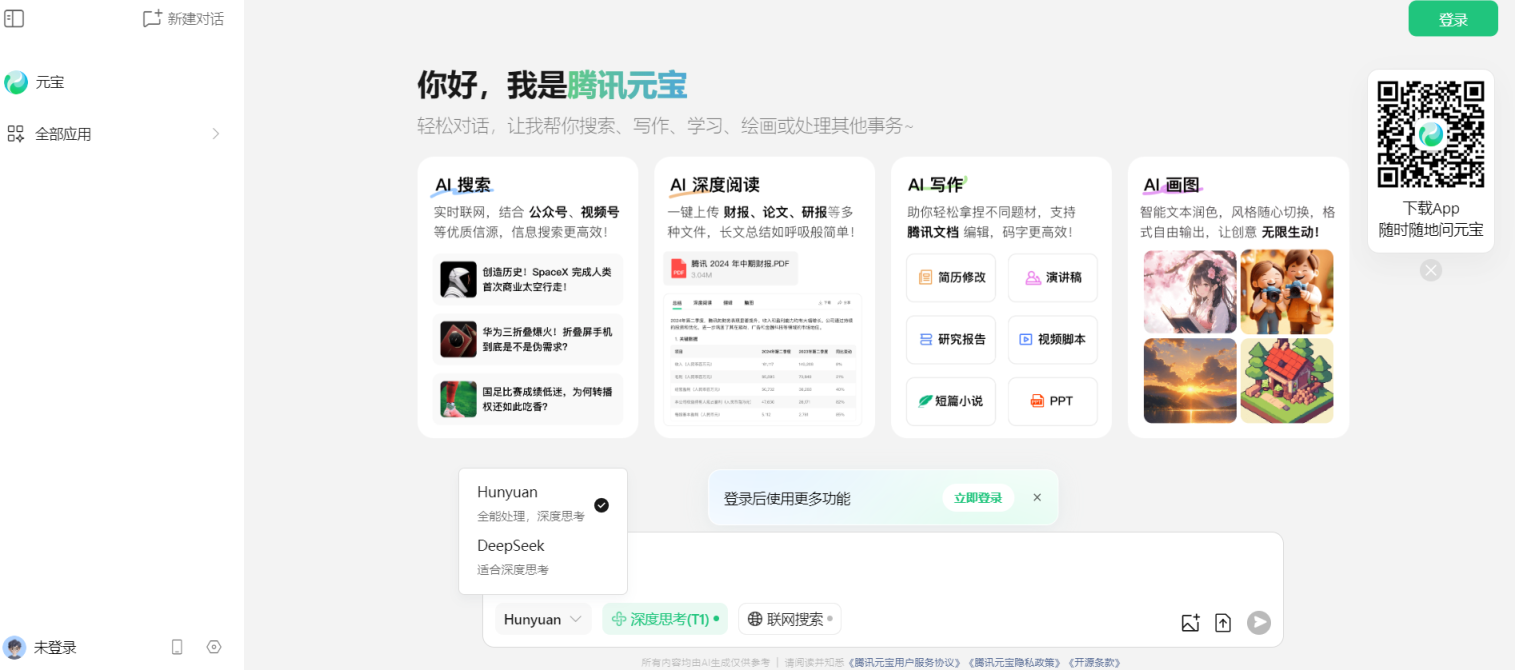Click the file upload icon in input bar

coord(1222,622)
